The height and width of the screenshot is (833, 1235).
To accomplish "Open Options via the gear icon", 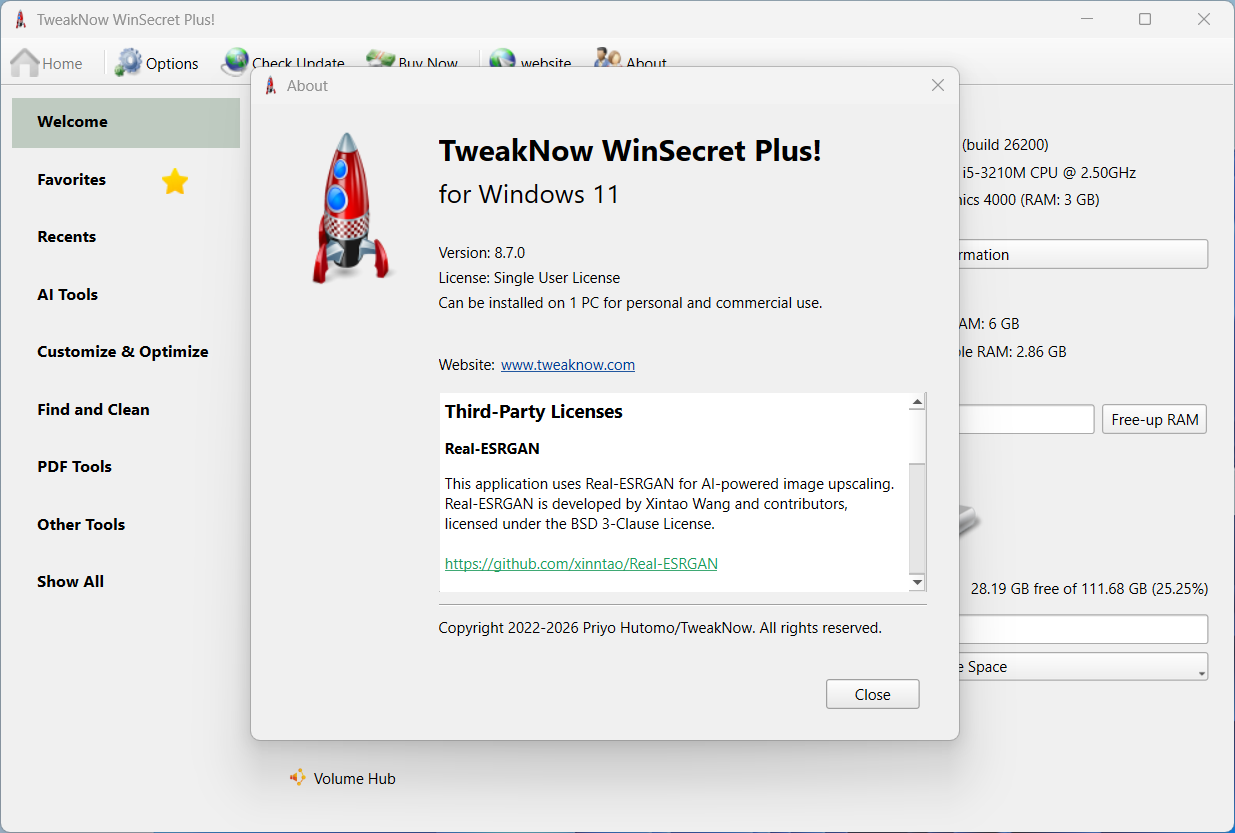I will (x=128, y=62).
